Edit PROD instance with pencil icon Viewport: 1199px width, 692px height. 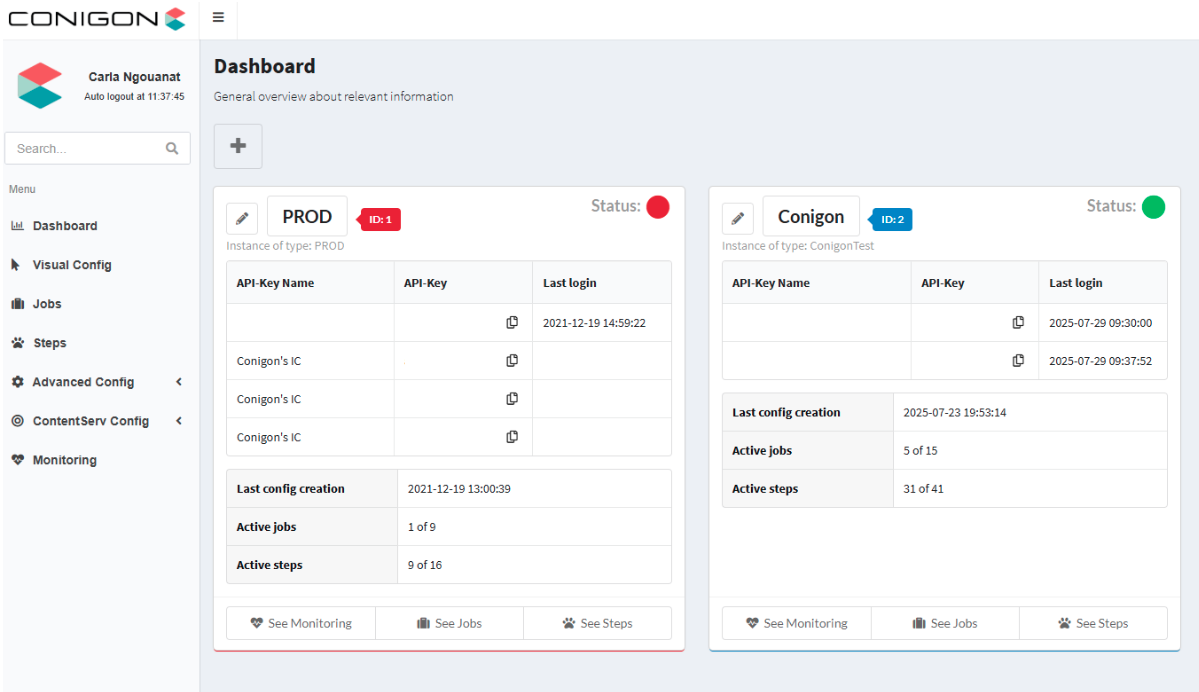point(242,219)
